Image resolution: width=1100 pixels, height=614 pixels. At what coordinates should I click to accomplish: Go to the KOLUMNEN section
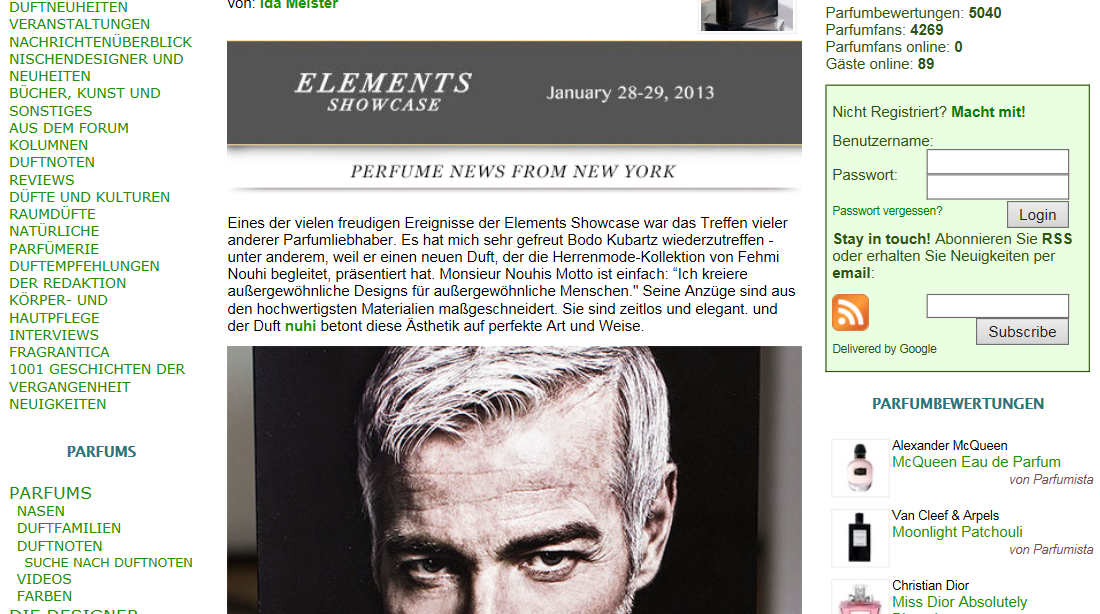pos(48,145)
